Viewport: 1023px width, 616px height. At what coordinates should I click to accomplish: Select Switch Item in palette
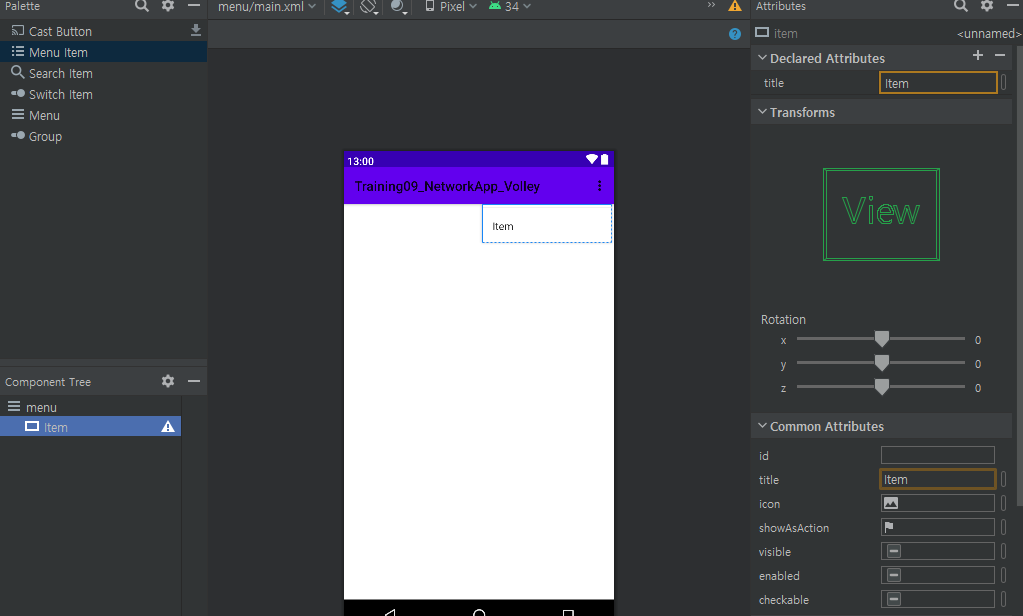[60, 95]
